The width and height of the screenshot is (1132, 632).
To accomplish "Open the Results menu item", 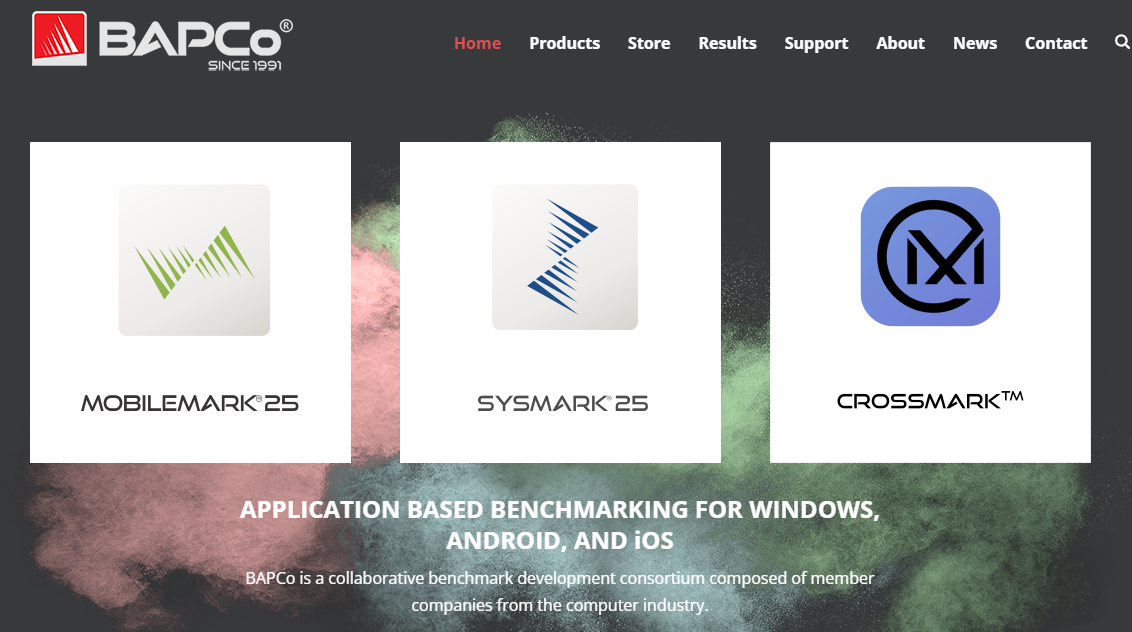I will 727,43.
